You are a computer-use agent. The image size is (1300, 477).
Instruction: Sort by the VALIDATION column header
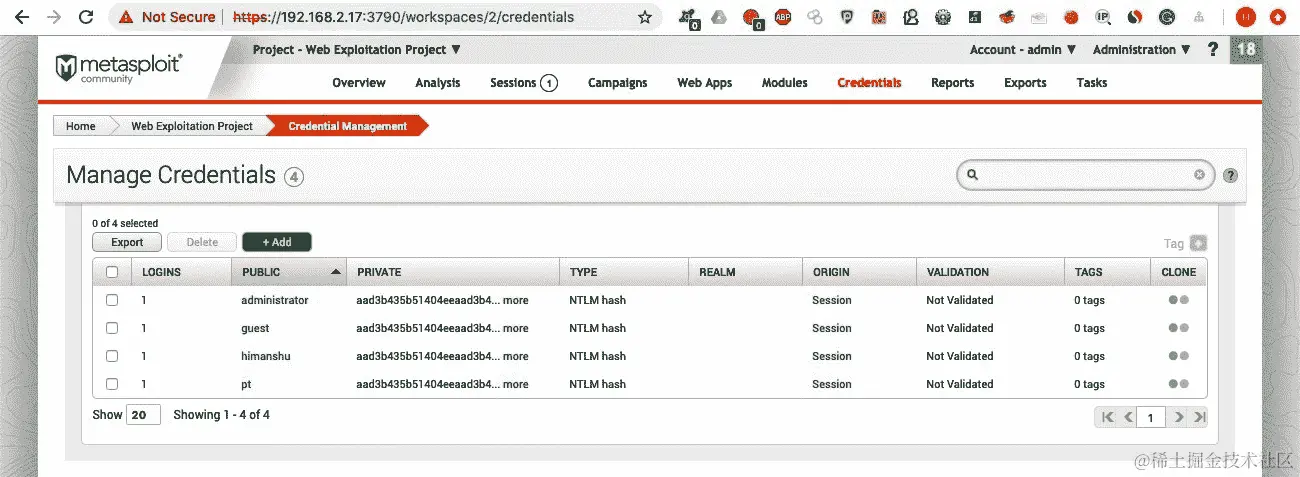point(991,272)
